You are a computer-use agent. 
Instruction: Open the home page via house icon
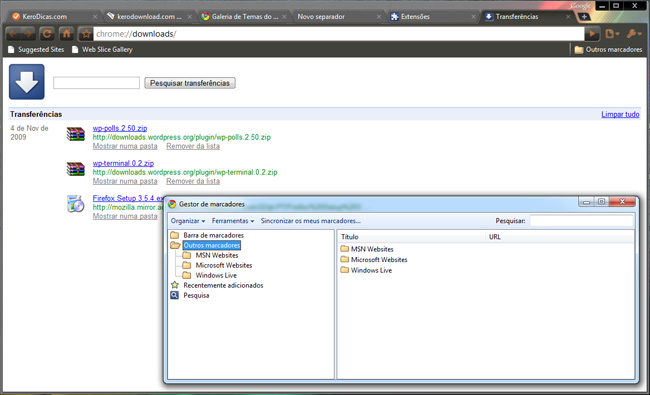(x=66, y=34)
